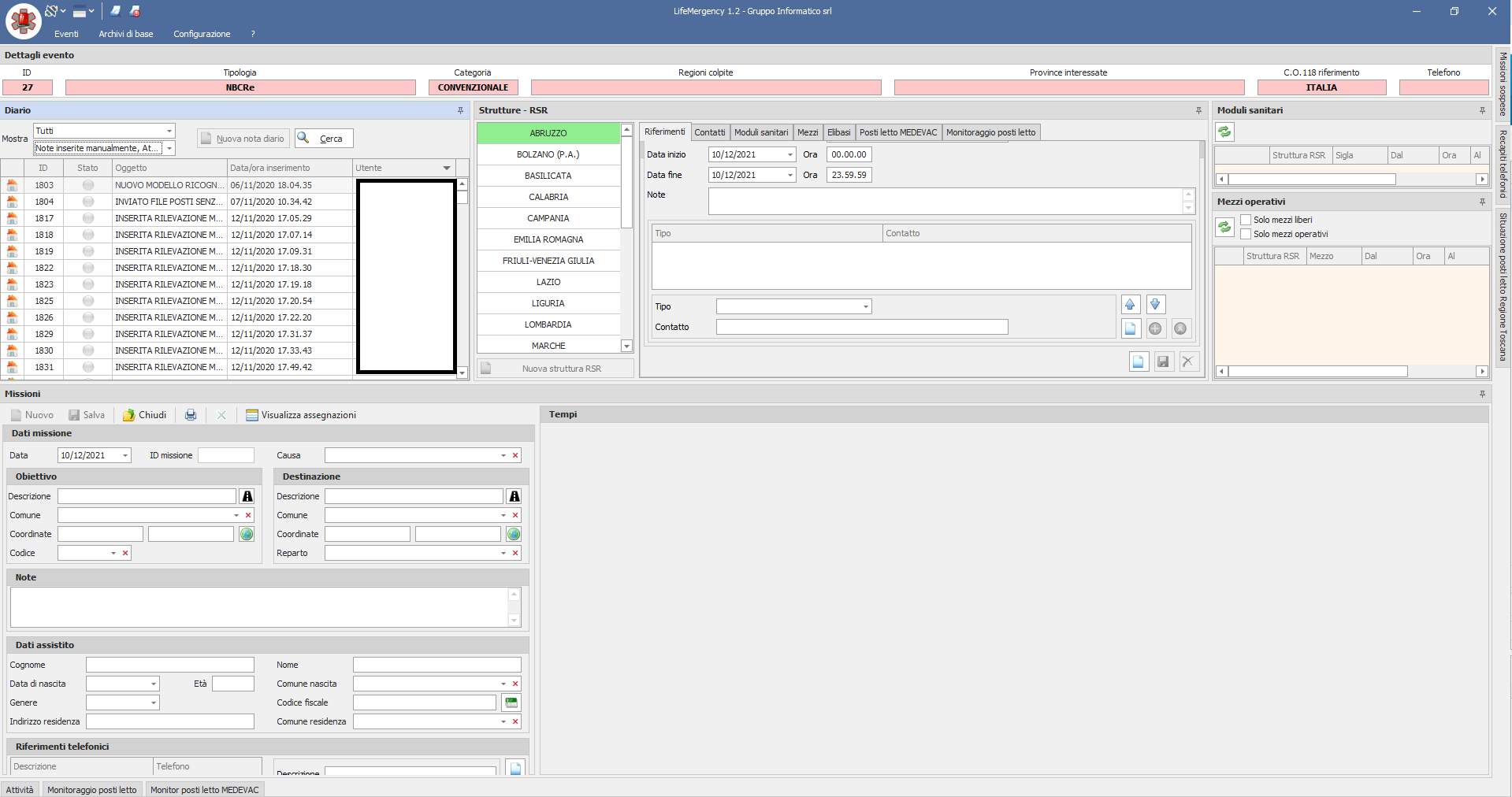Select LOMBARDIA in the structures list

point(548,324)
